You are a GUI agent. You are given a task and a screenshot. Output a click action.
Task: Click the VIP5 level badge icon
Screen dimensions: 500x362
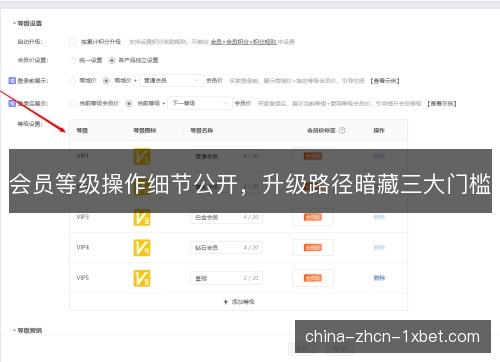pyautogui.click(x=142, y=278)
